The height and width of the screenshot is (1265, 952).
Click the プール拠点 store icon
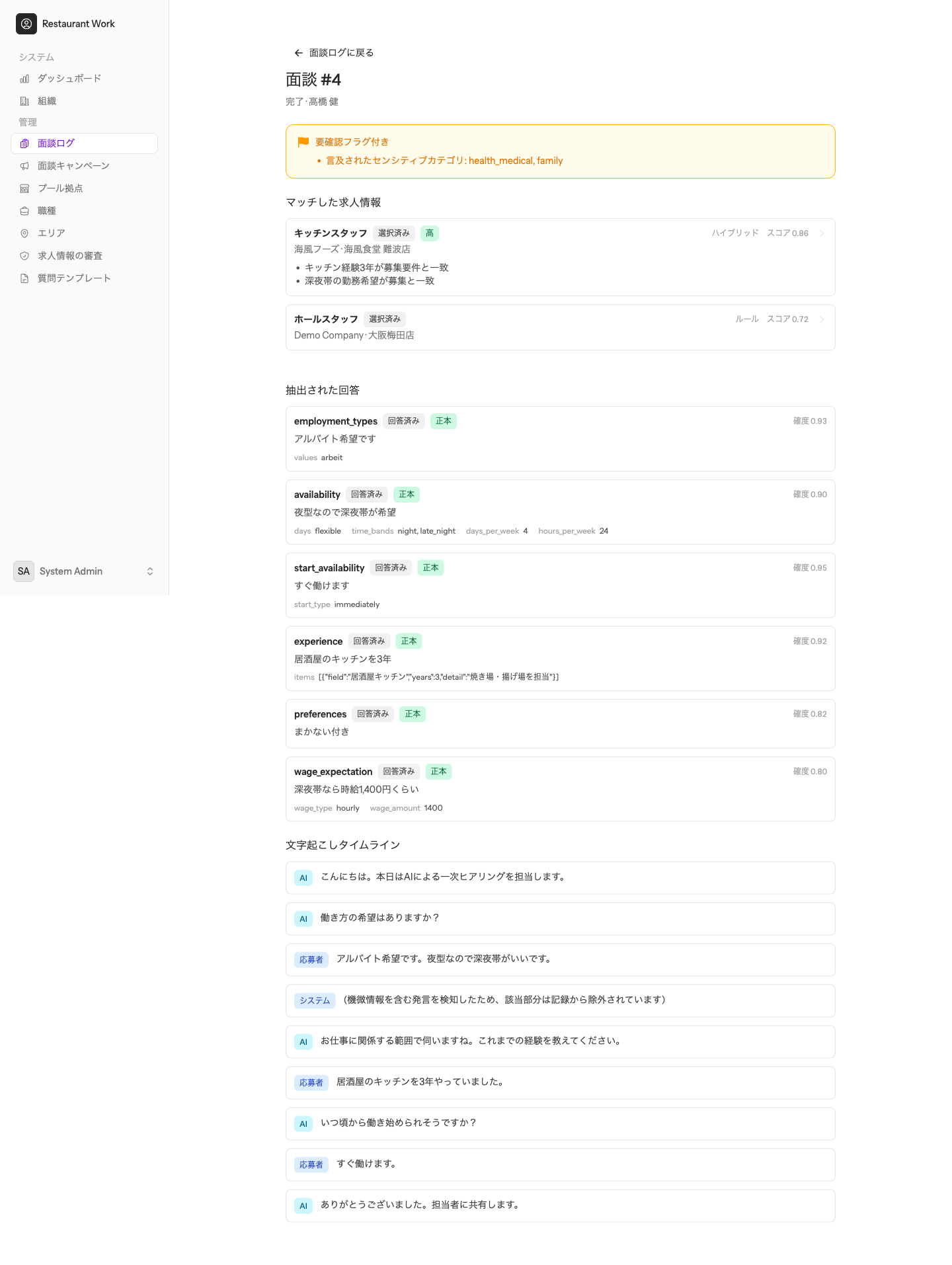24,188
